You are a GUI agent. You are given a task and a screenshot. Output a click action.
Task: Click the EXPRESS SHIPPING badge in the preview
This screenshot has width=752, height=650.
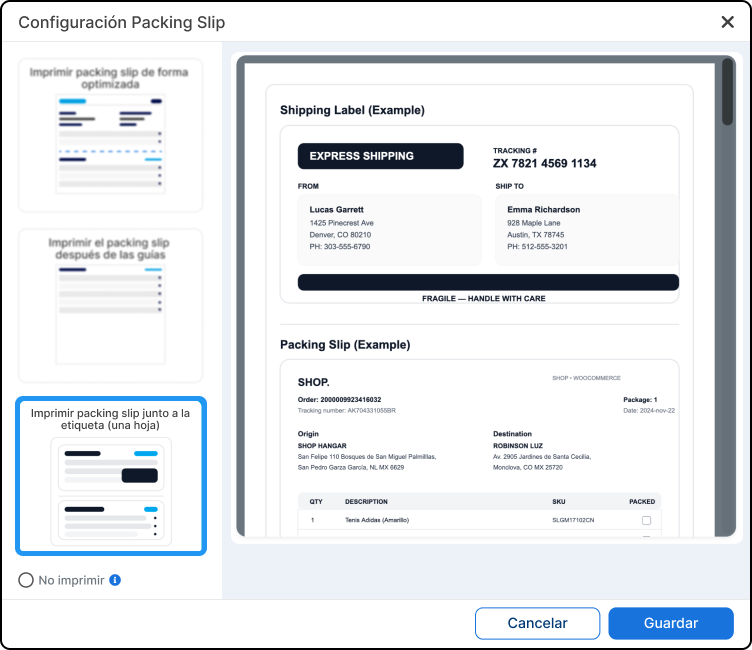pos(380,156)
